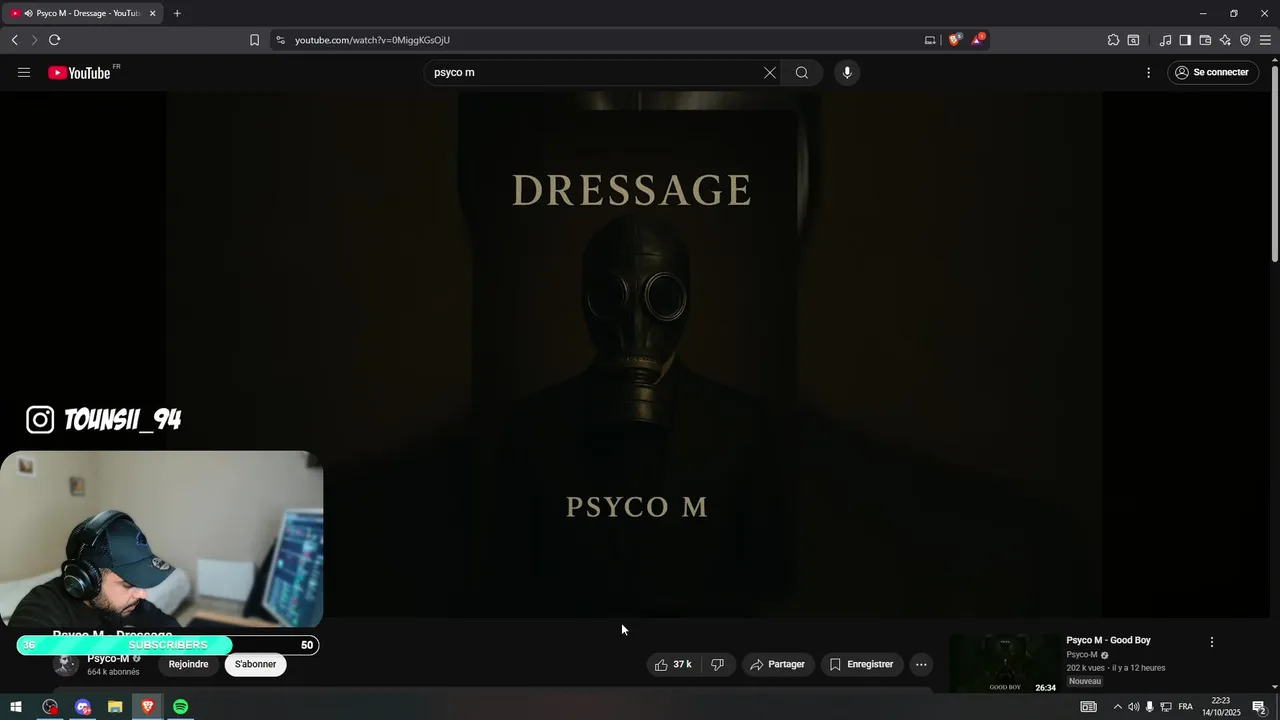
Task: Open new browser tab with plus
Action: [177, 13]
